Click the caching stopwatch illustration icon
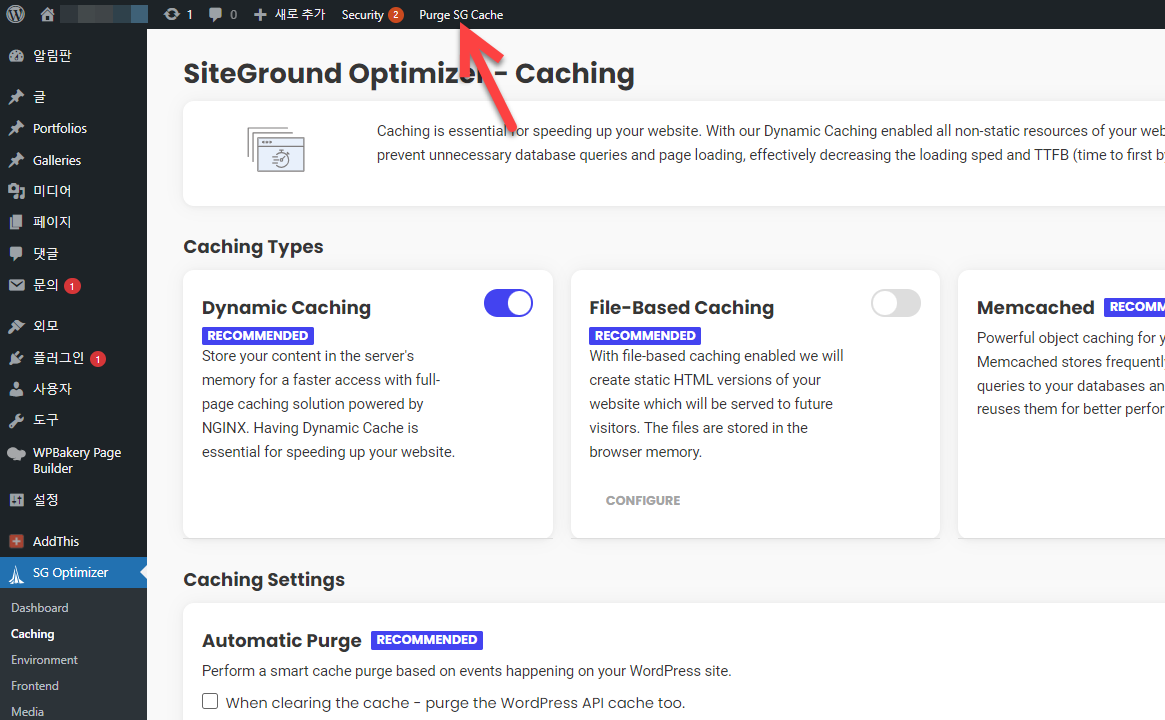The height and width of the screenshot is (720, 1165). (276, 149)
